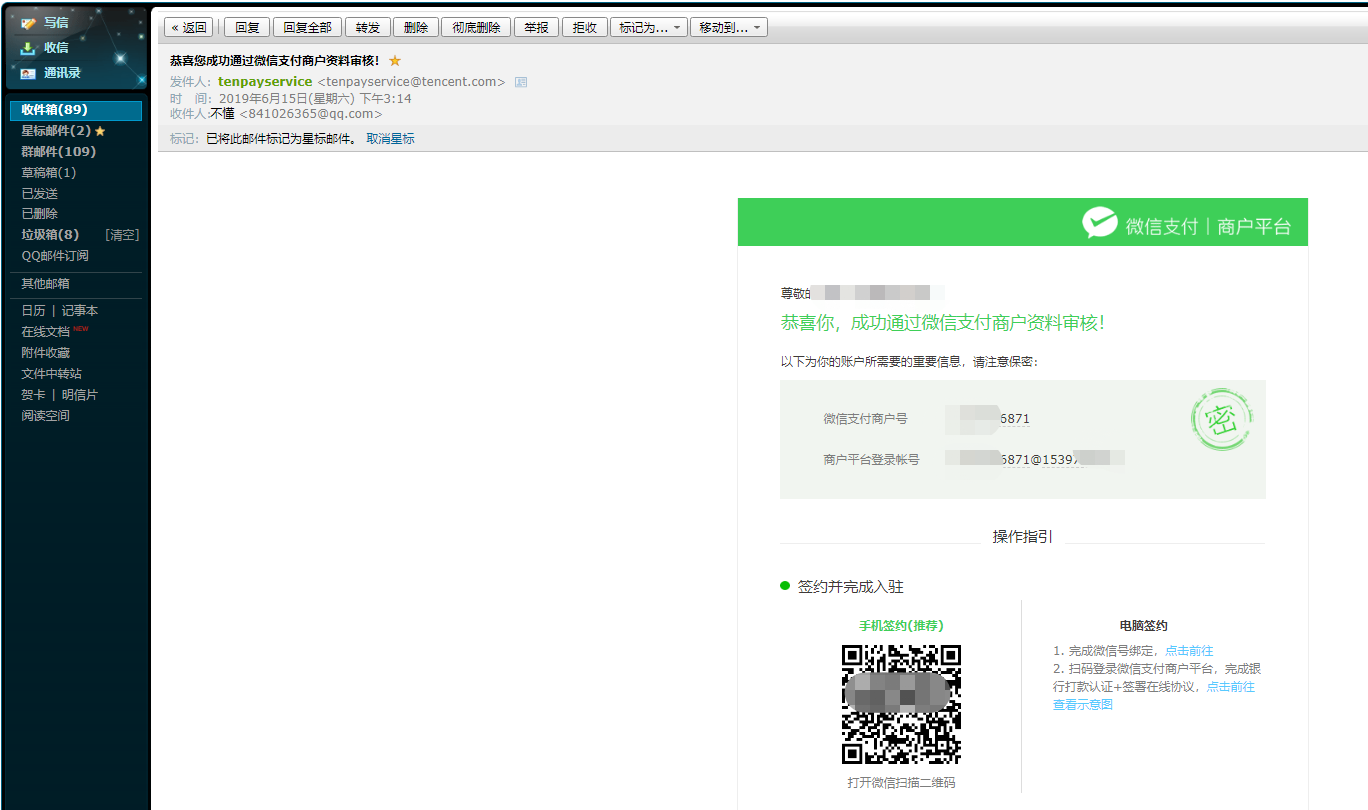Select 垃圾箱(8) folder
1368x810 pixels.
tap(50, 235)
